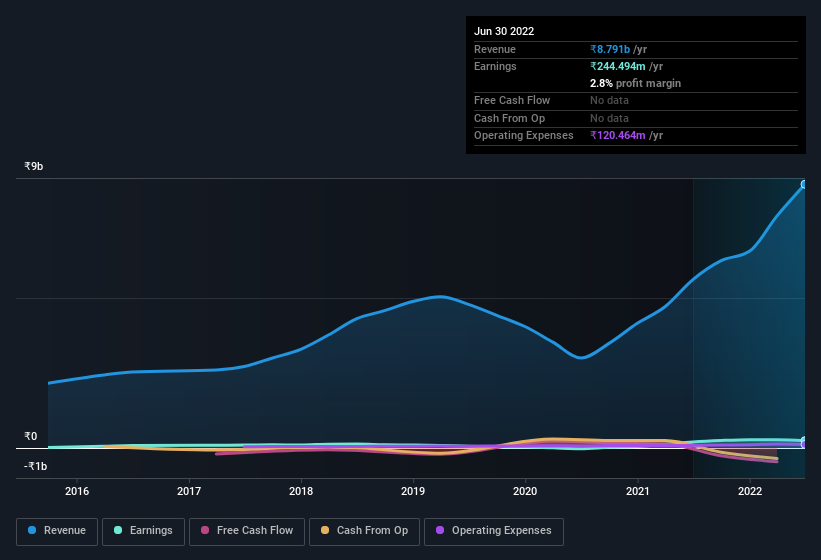Image resolution: width=821 pixels, height=560 pixels.
Task: Click the 2.8% profit margin text
Action: coord(636,83)
